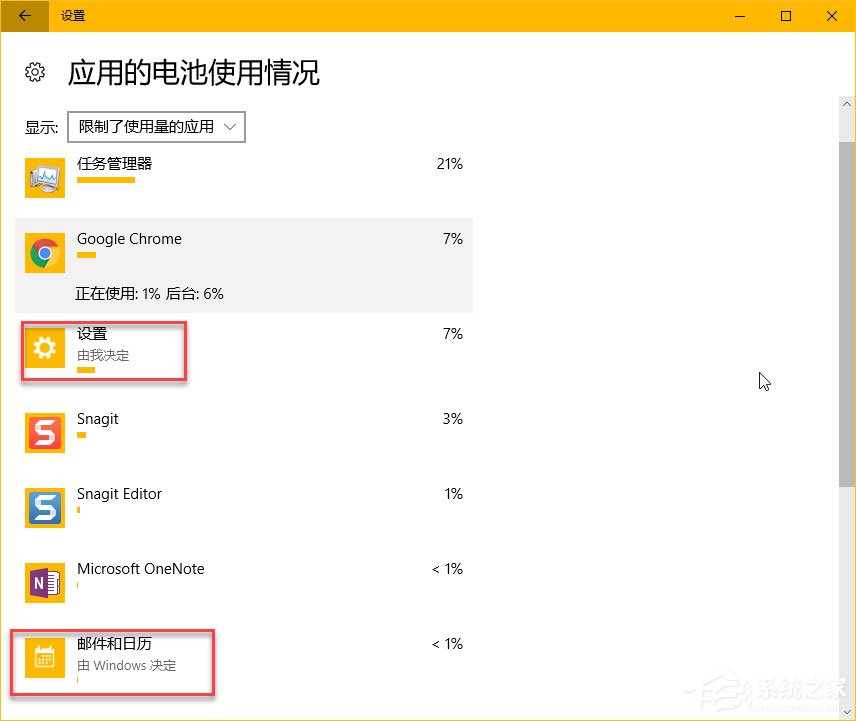Select the 邮件和日历 calendar icon
The width and height of the screenshot is (856, 721).
point(44,657)
